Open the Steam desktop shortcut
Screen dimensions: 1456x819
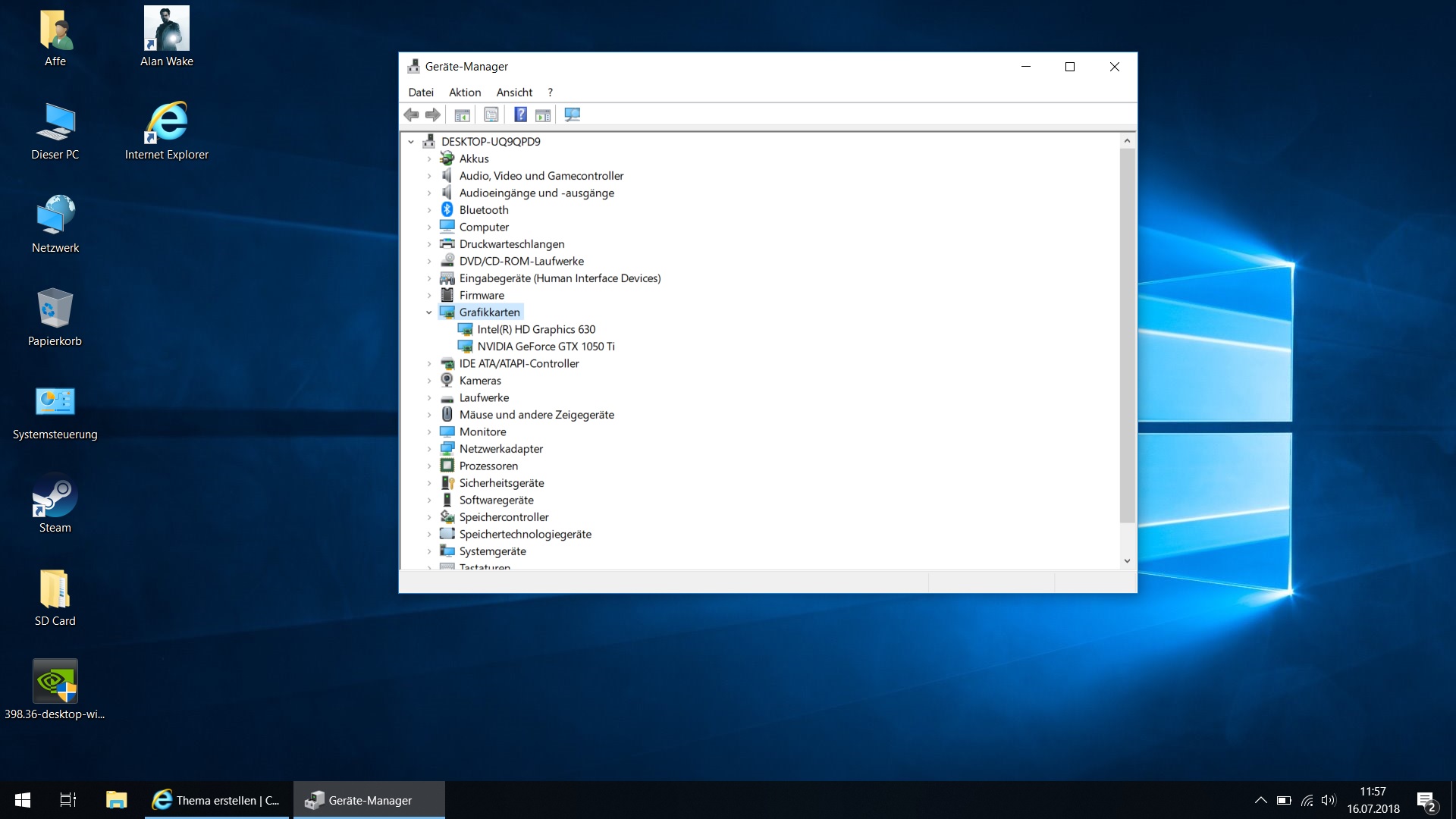55,504
